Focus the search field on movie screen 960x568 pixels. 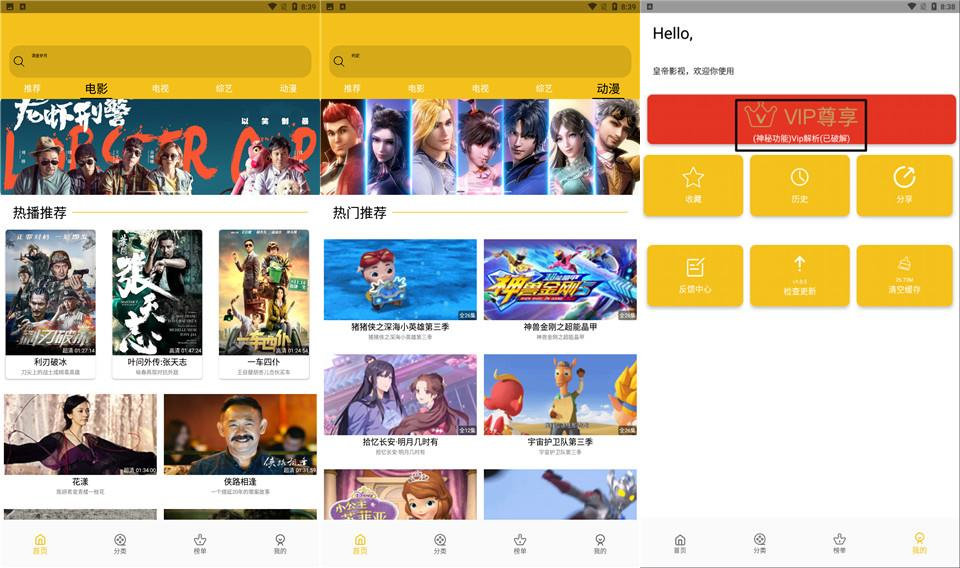point(160,61)
